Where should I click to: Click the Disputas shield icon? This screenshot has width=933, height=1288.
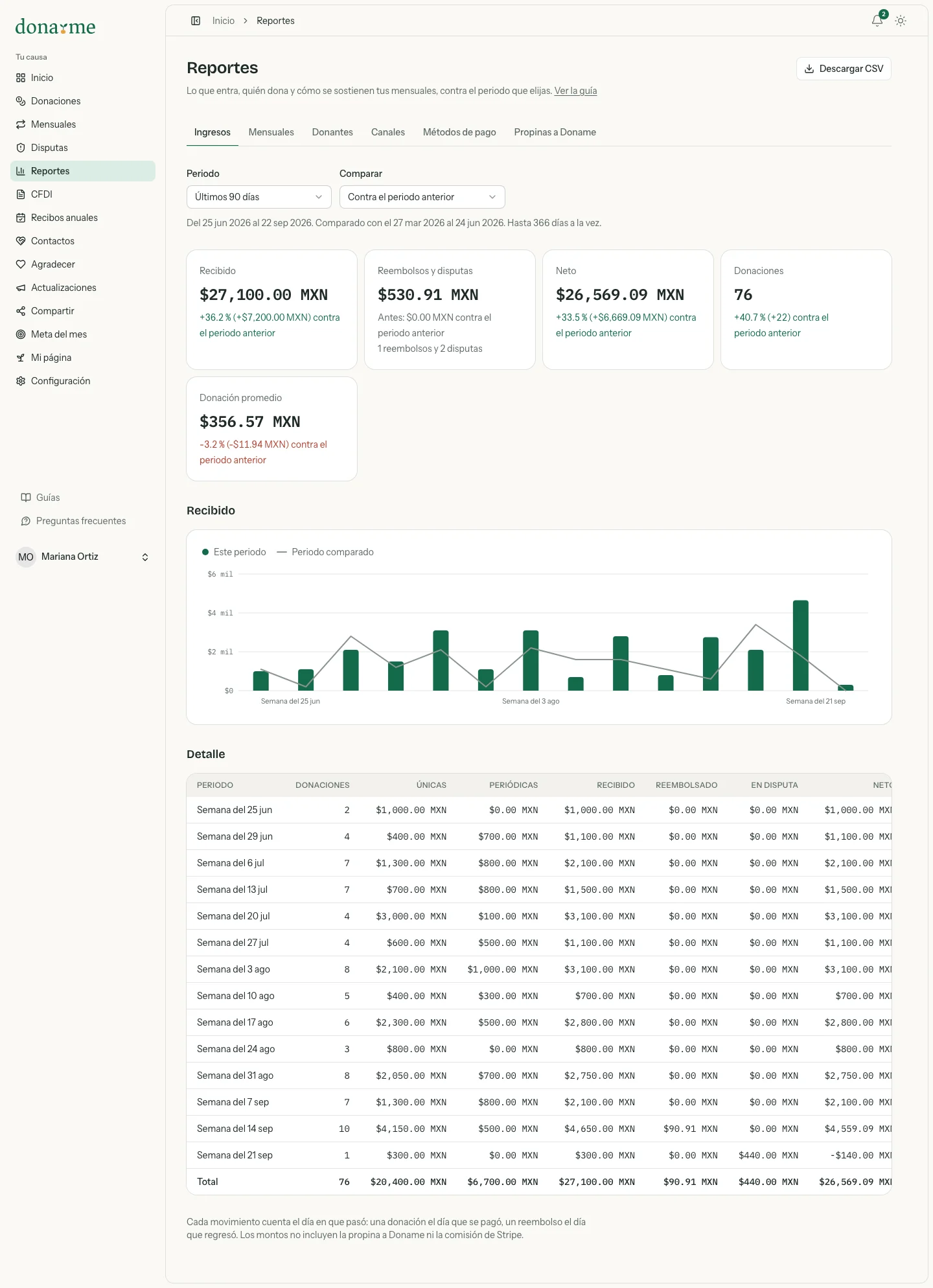coord(21,148)
